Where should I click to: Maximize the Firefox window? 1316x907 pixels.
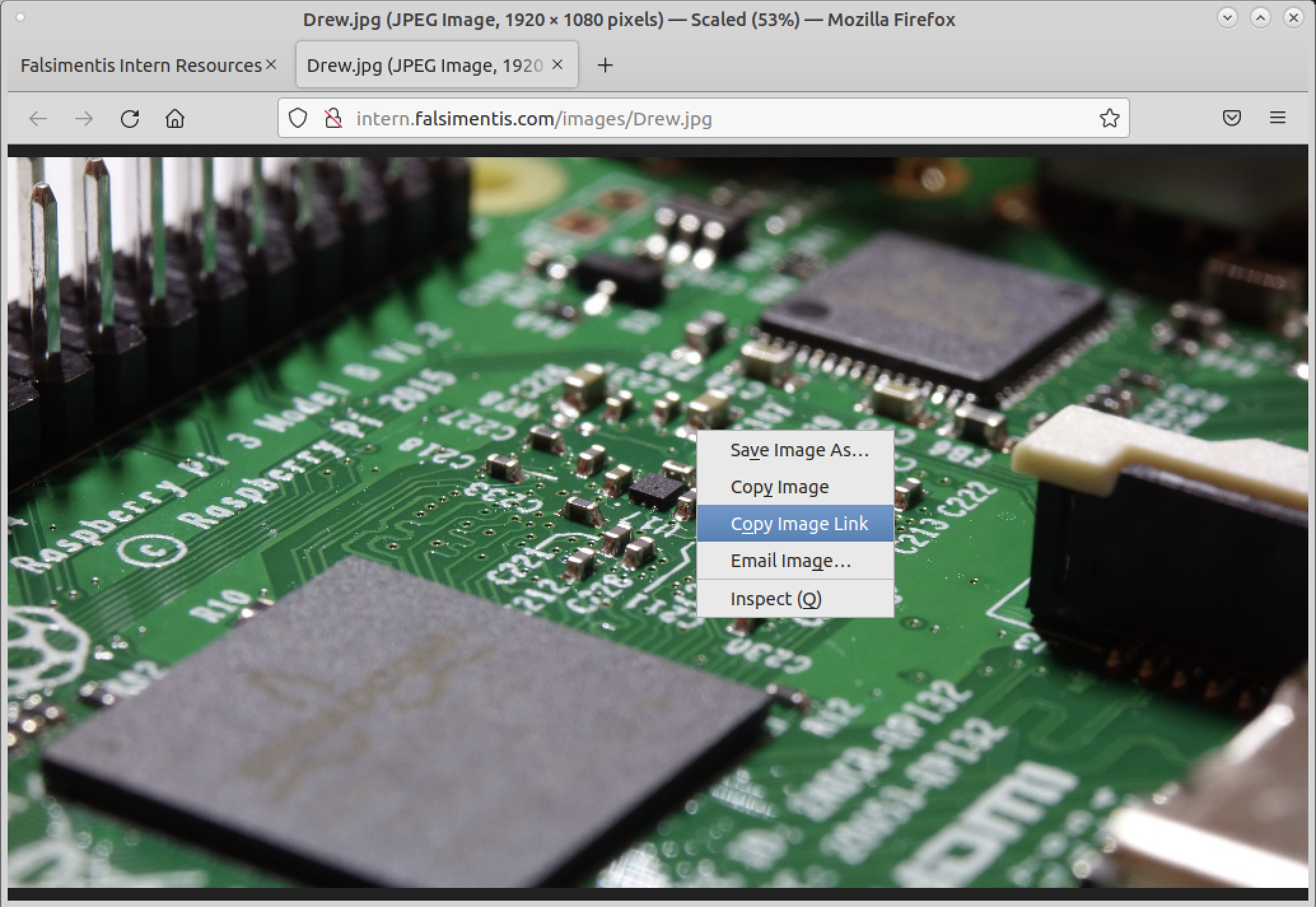1261,18
